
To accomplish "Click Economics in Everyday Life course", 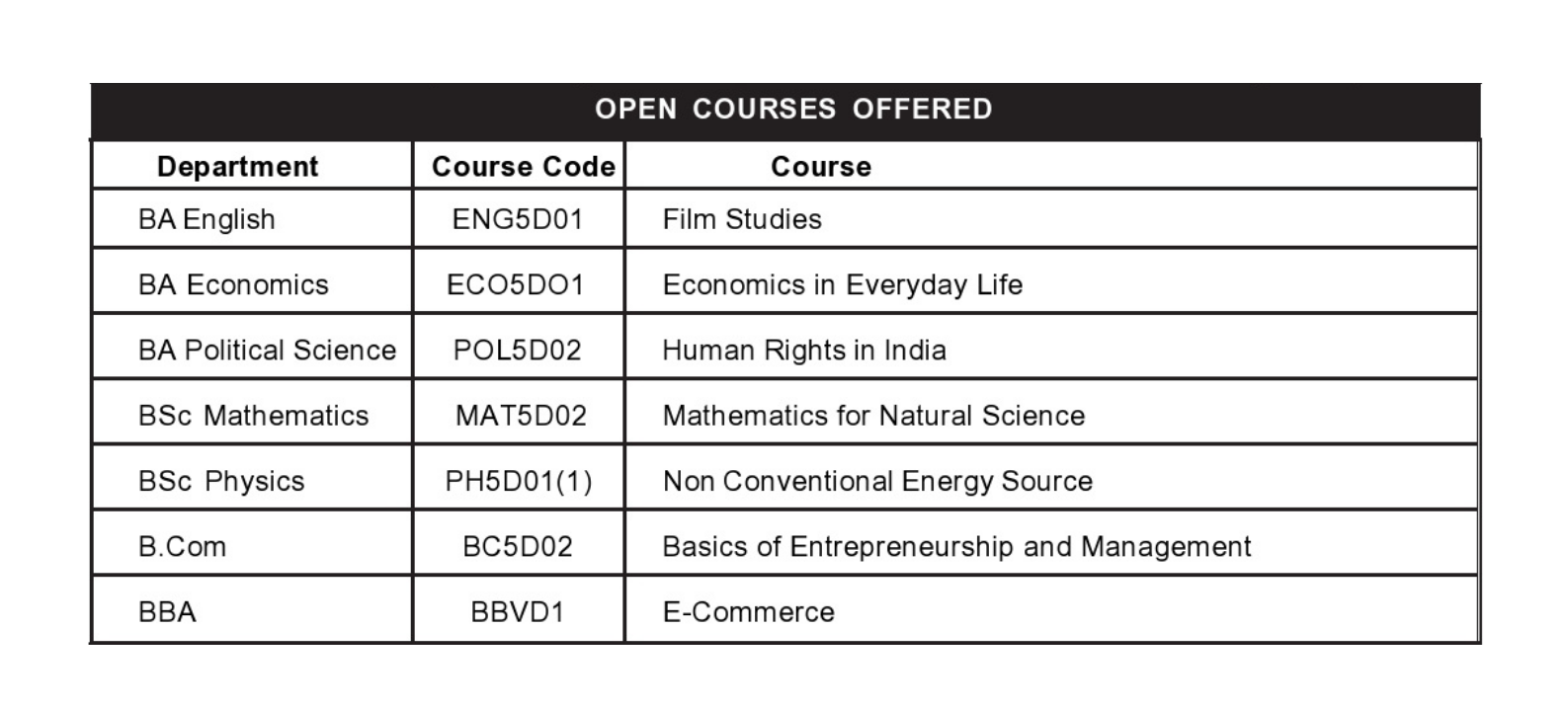I will [x=843, y=284].
